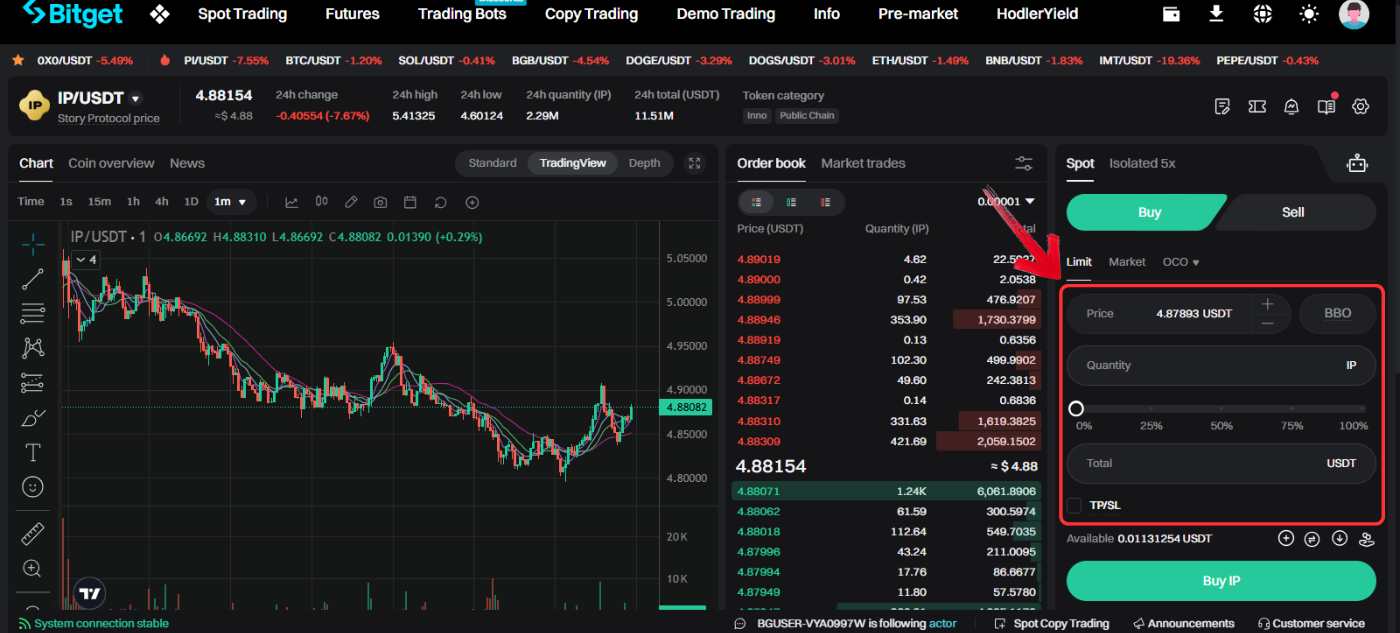
Task: Switch chart to Standard view
Action: click(492, 163)
